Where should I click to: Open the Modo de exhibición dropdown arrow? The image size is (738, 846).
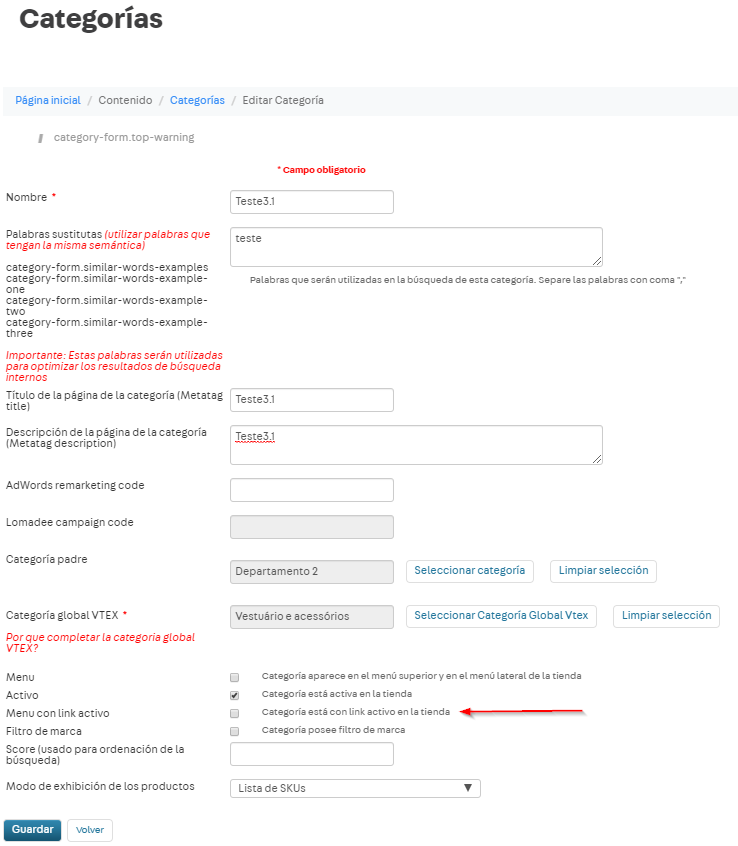(468, 788)
